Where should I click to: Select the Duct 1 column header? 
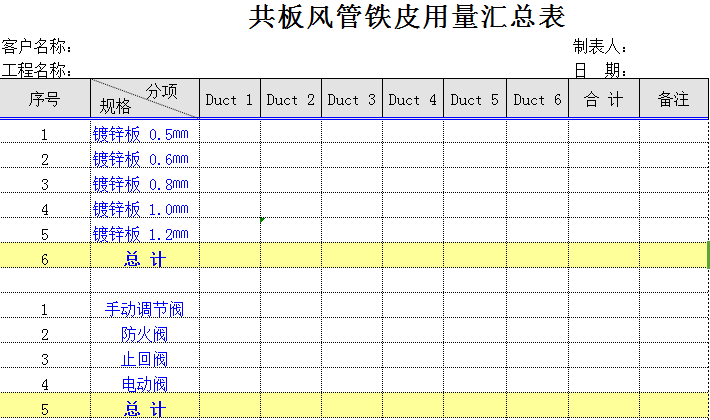pos(230,99)
